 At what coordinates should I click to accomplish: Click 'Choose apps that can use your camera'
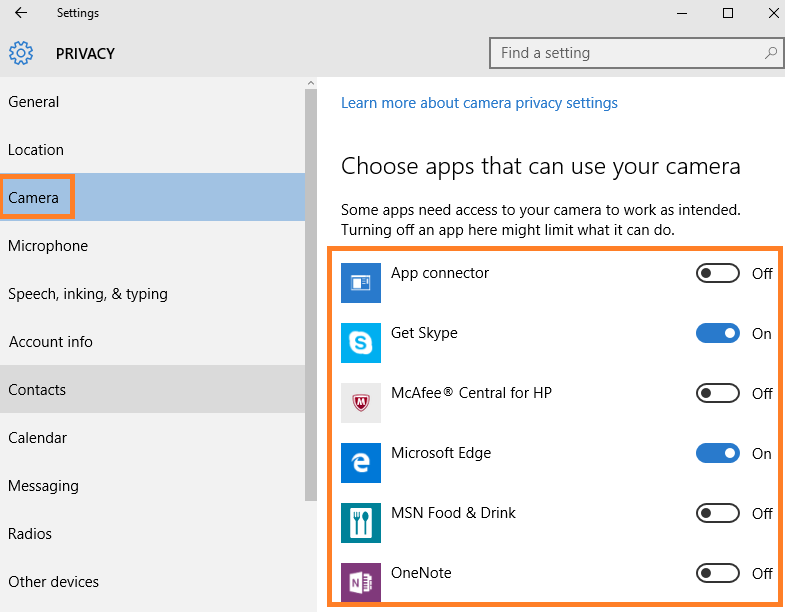(x=541, y=166)
